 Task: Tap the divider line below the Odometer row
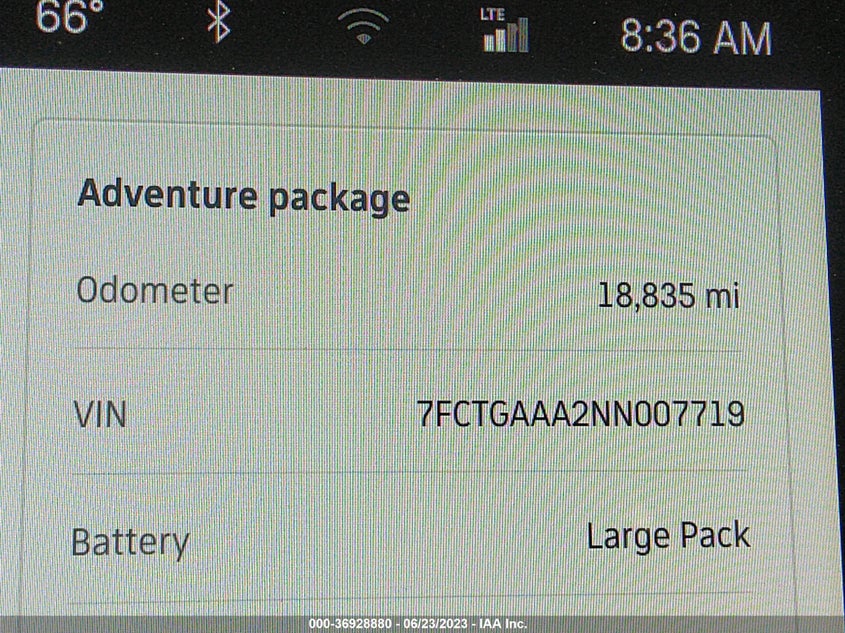click(408, 350)
